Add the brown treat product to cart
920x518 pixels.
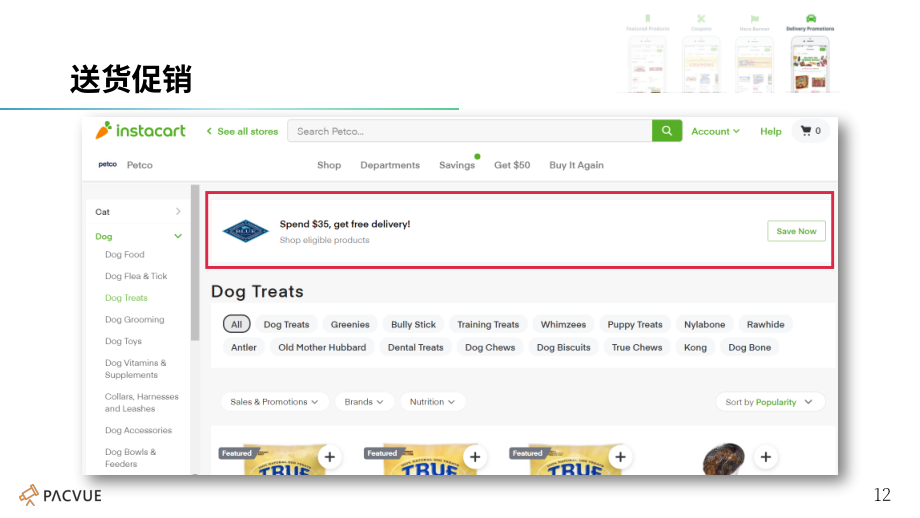[766, 457]
